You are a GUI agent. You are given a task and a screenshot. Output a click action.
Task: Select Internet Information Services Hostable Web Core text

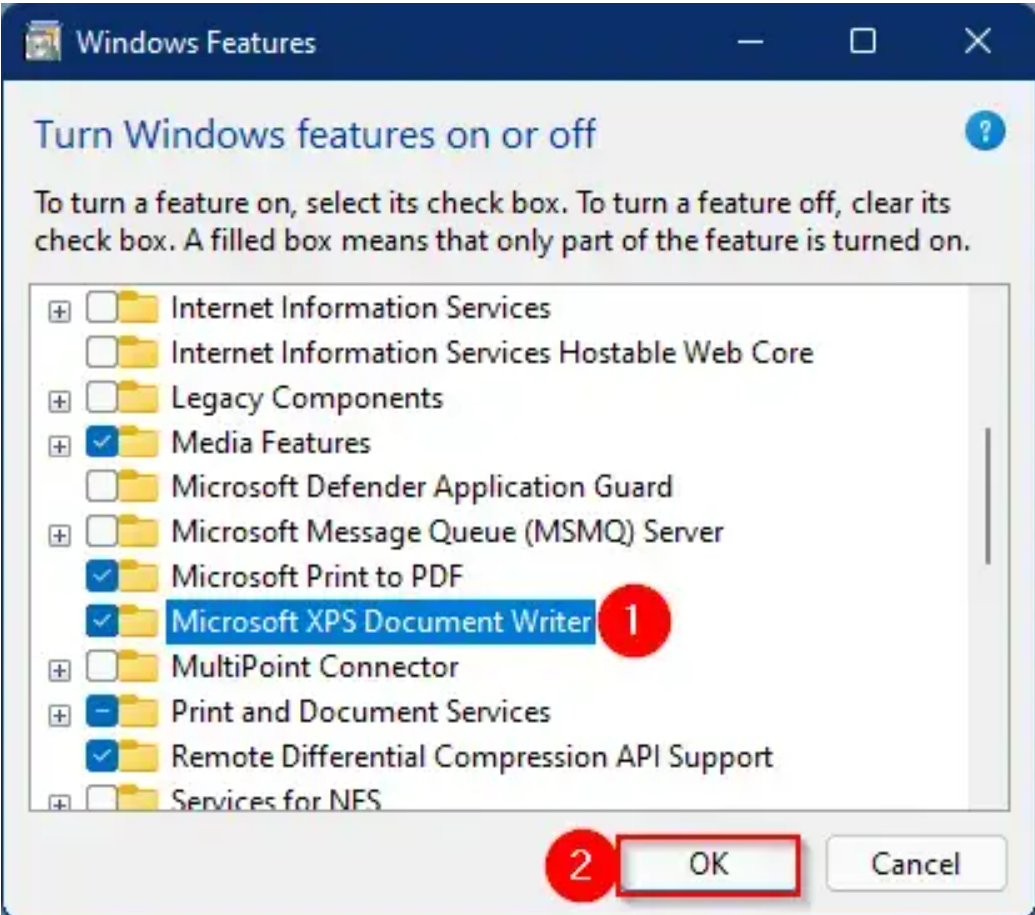pos(492,353)
